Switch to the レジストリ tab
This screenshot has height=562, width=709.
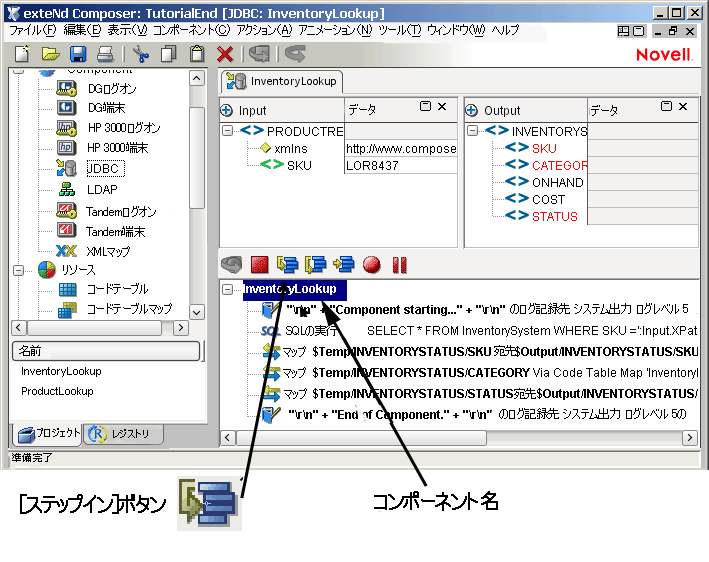pyautogui.click(x=123, y=434)
